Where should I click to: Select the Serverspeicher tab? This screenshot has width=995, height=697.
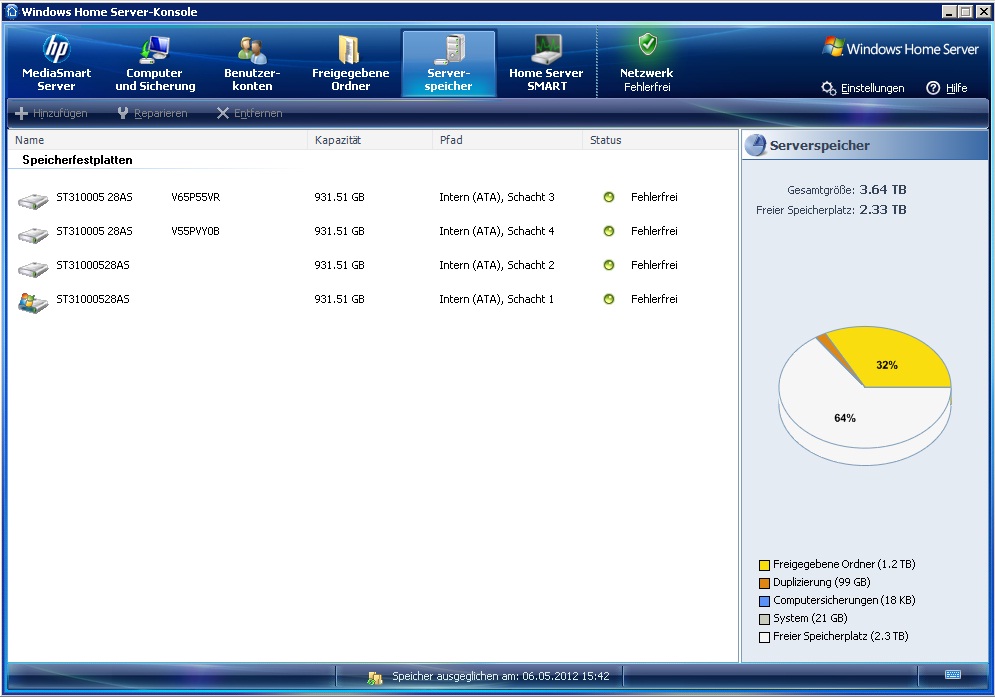pyautogui.click(x=448, y=63)
